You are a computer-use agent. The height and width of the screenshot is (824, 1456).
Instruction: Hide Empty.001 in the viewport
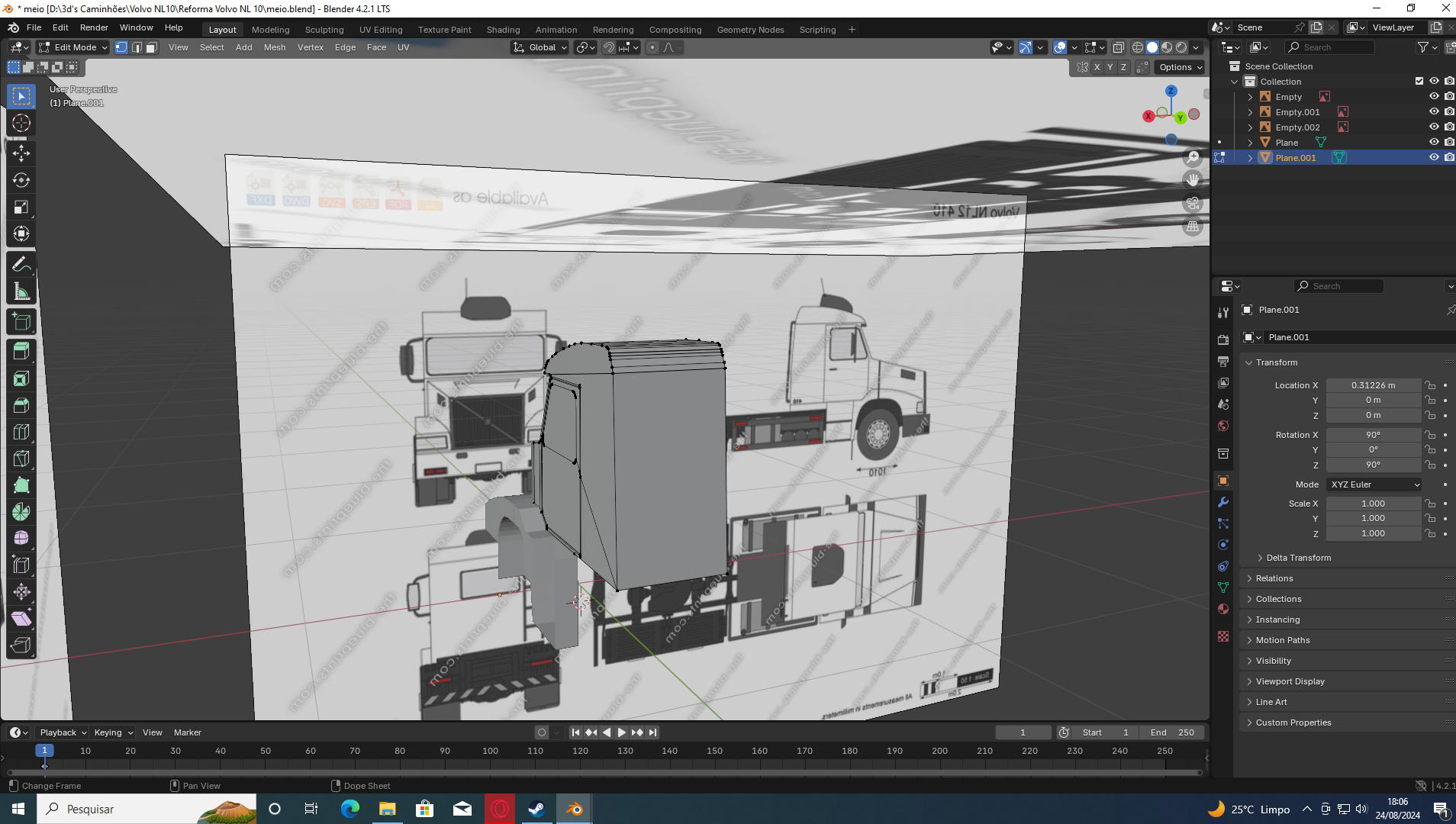1434,112
